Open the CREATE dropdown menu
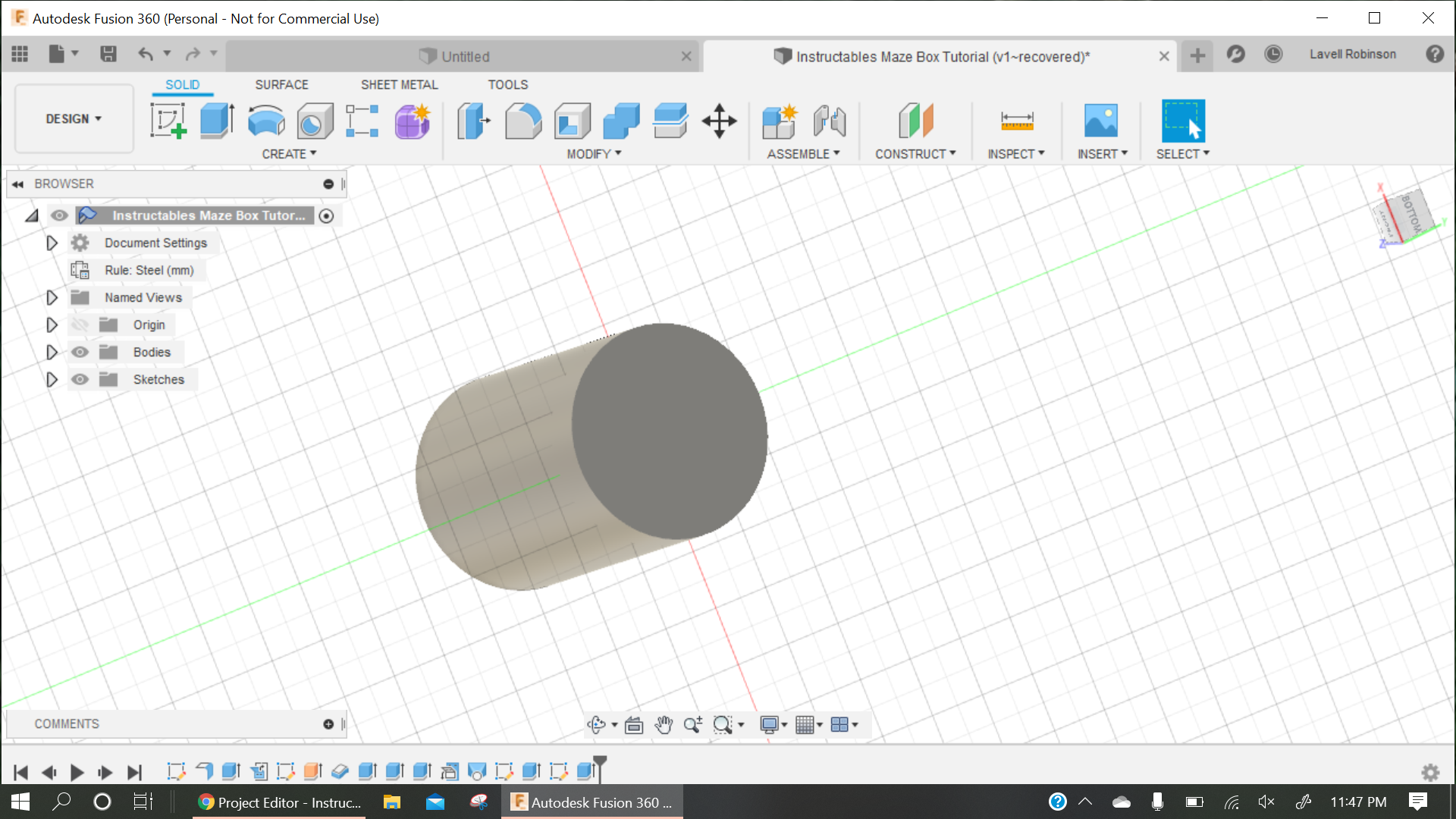The width and height of the screenshot is (1456, 819). (289, 154)
